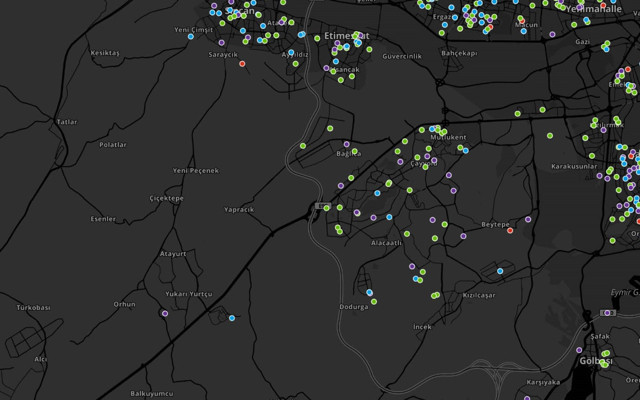Select the blue point east of Yukarı Yurtçu

(x=232, y=318)
